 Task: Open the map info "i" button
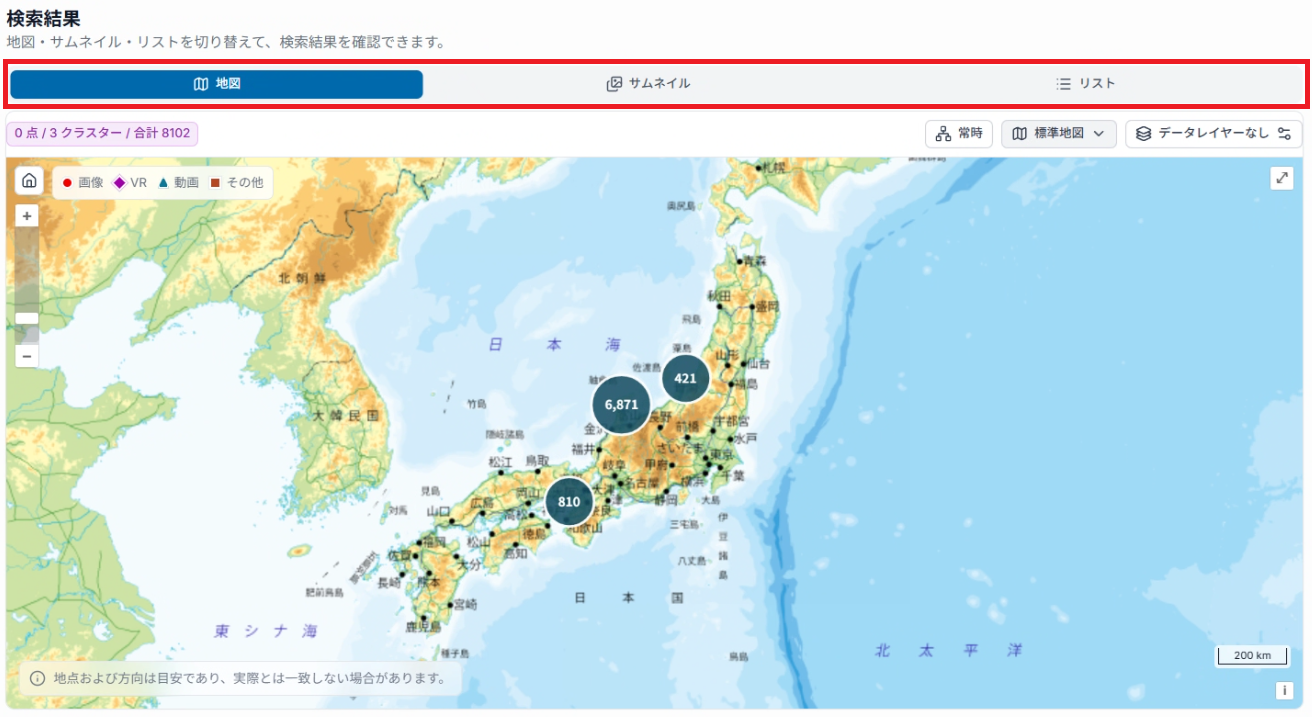click(1285, 690)
